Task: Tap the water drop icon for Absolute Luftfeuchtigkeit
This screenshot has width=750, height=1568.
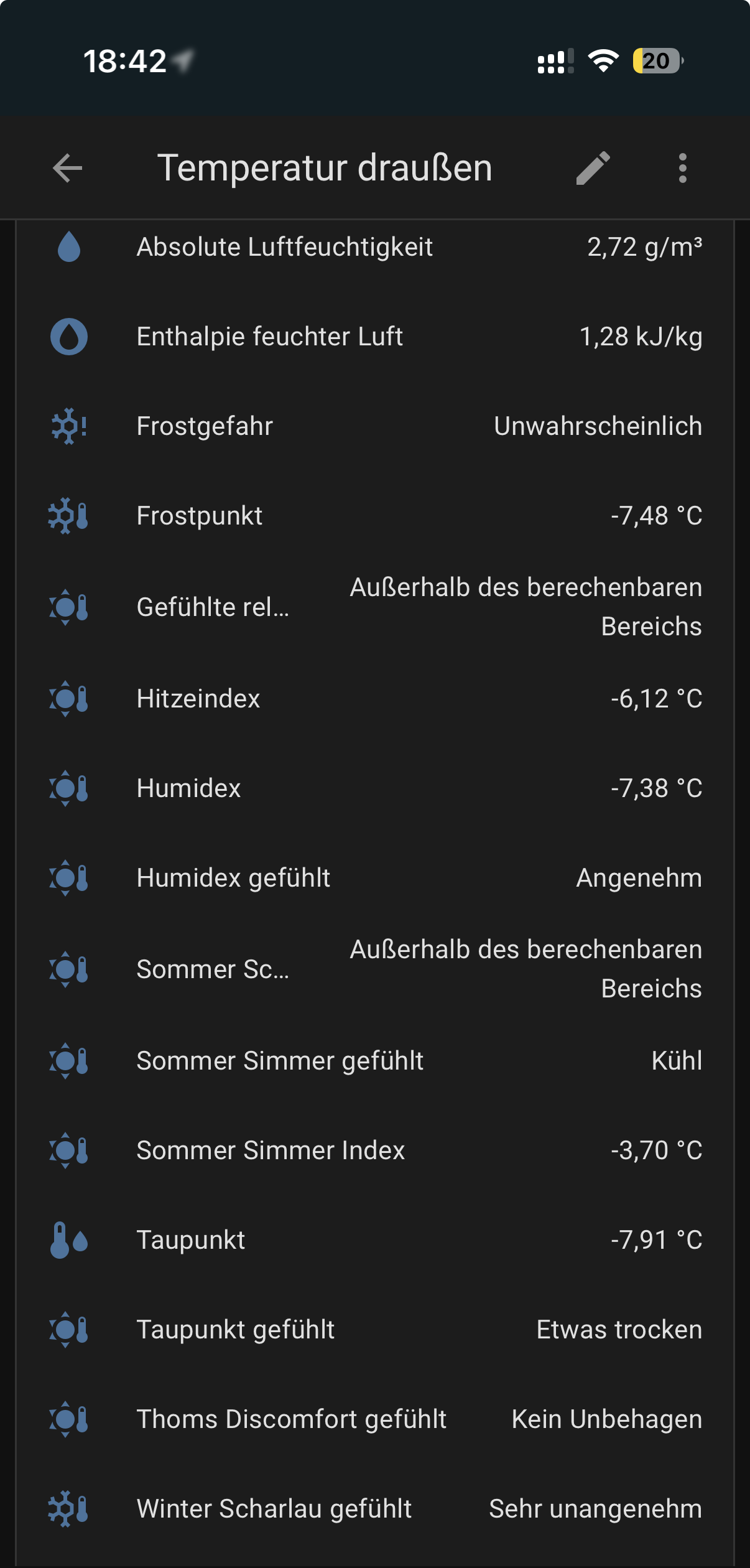Action: tap(68, 247)
